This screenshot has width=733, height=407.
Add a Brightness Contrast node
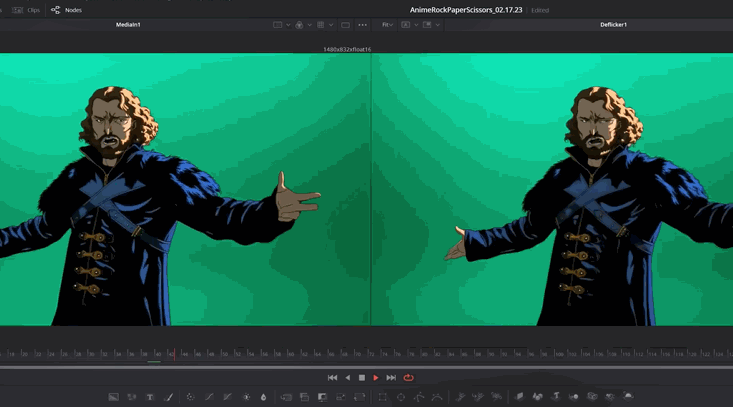(246, 397)
